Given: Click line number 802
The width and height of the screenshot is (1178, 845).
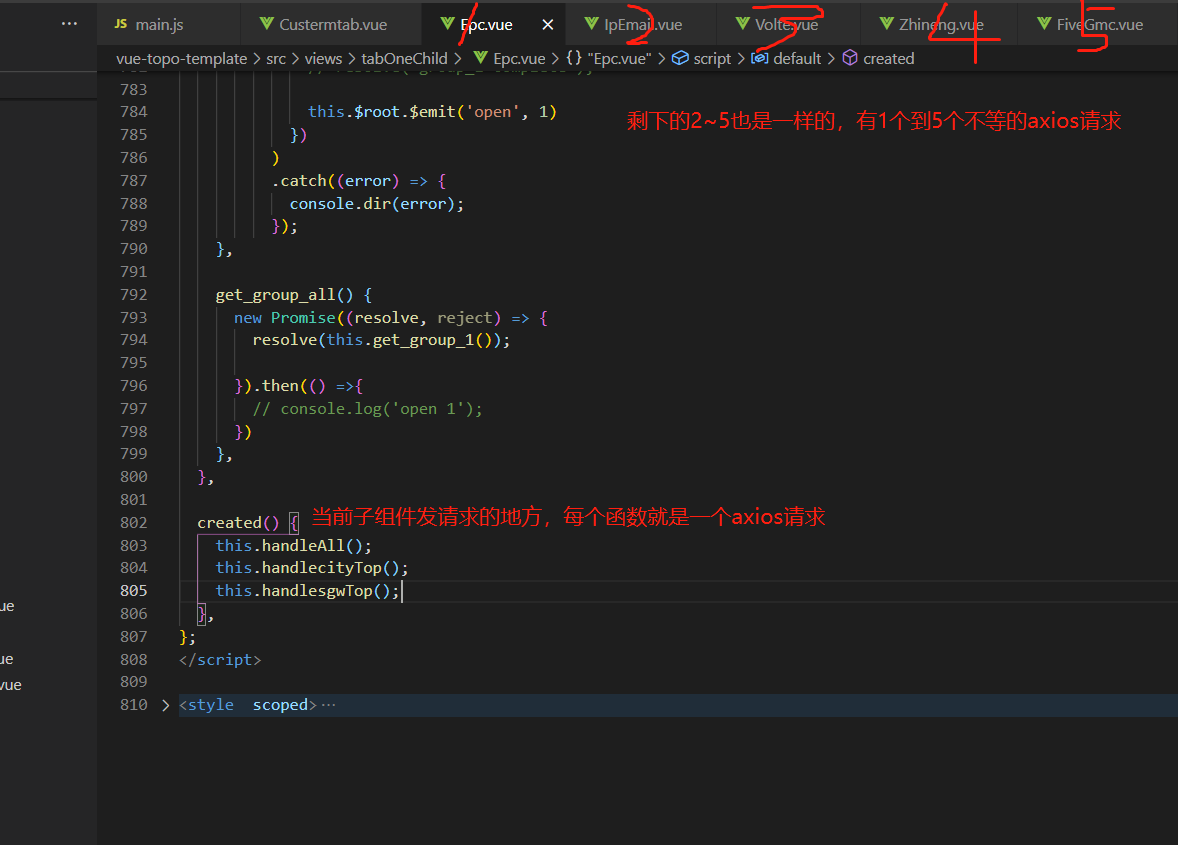Looking at the screenshot, I should pos(134,522).
